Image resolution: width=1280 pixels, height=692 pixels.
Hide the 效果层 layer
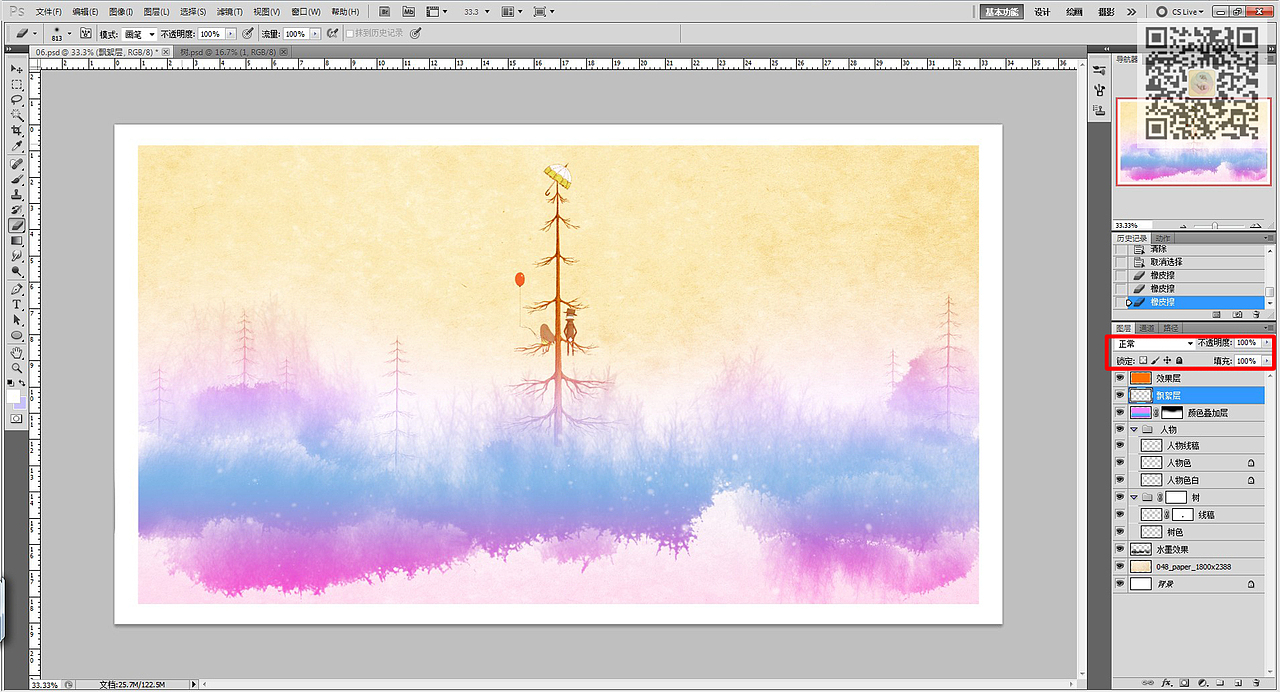coord(1120,378)
